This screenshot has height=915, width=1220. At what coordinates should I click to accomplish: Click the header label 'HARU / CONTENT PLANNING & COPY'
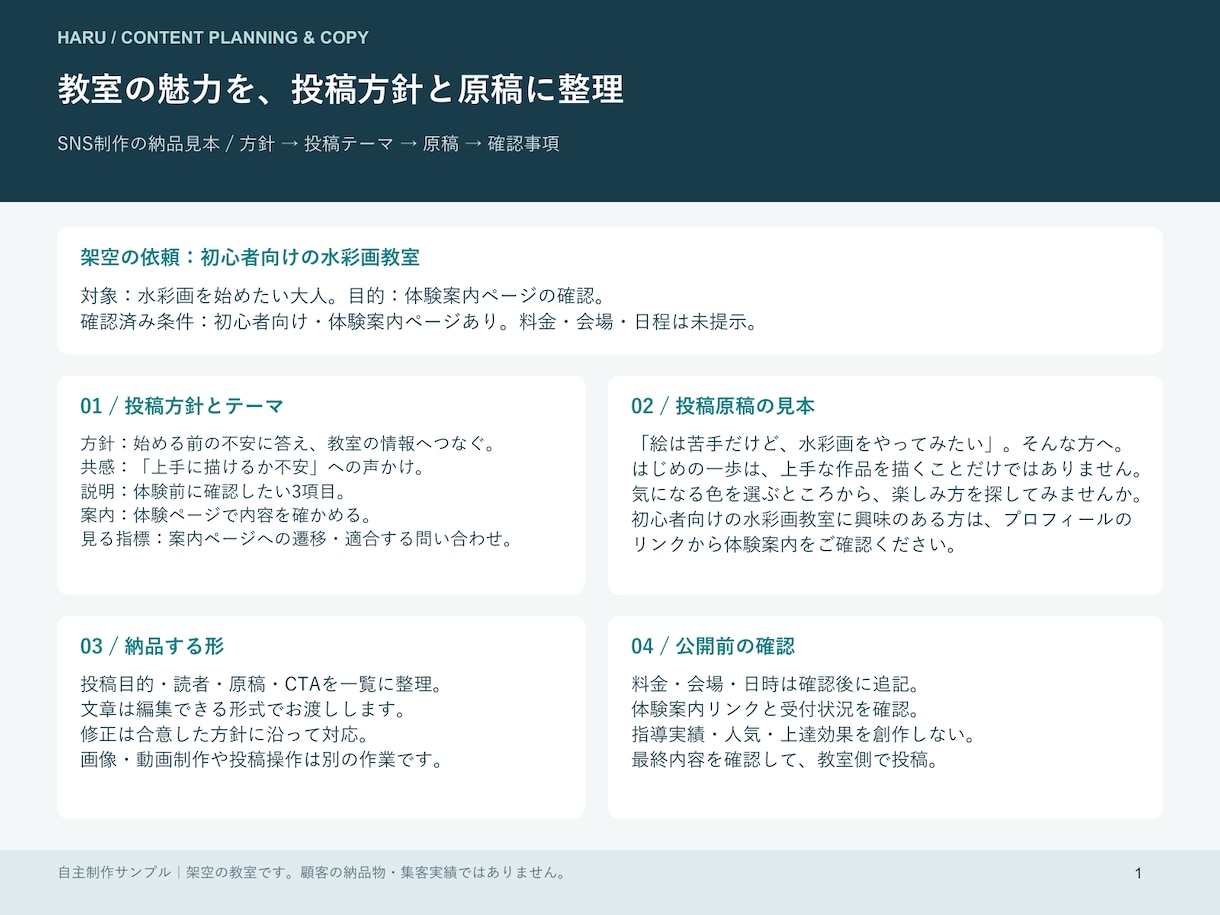pos(213,38)
